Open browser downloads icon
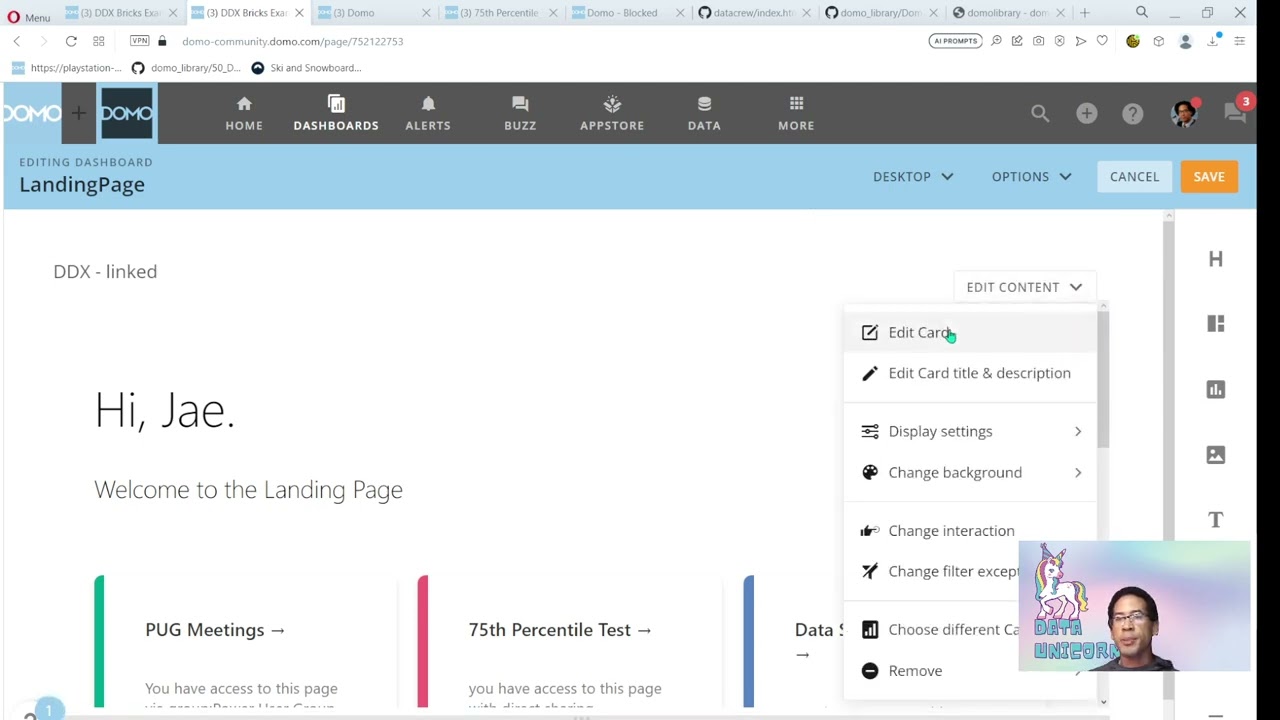 [x=1213, y=41]
